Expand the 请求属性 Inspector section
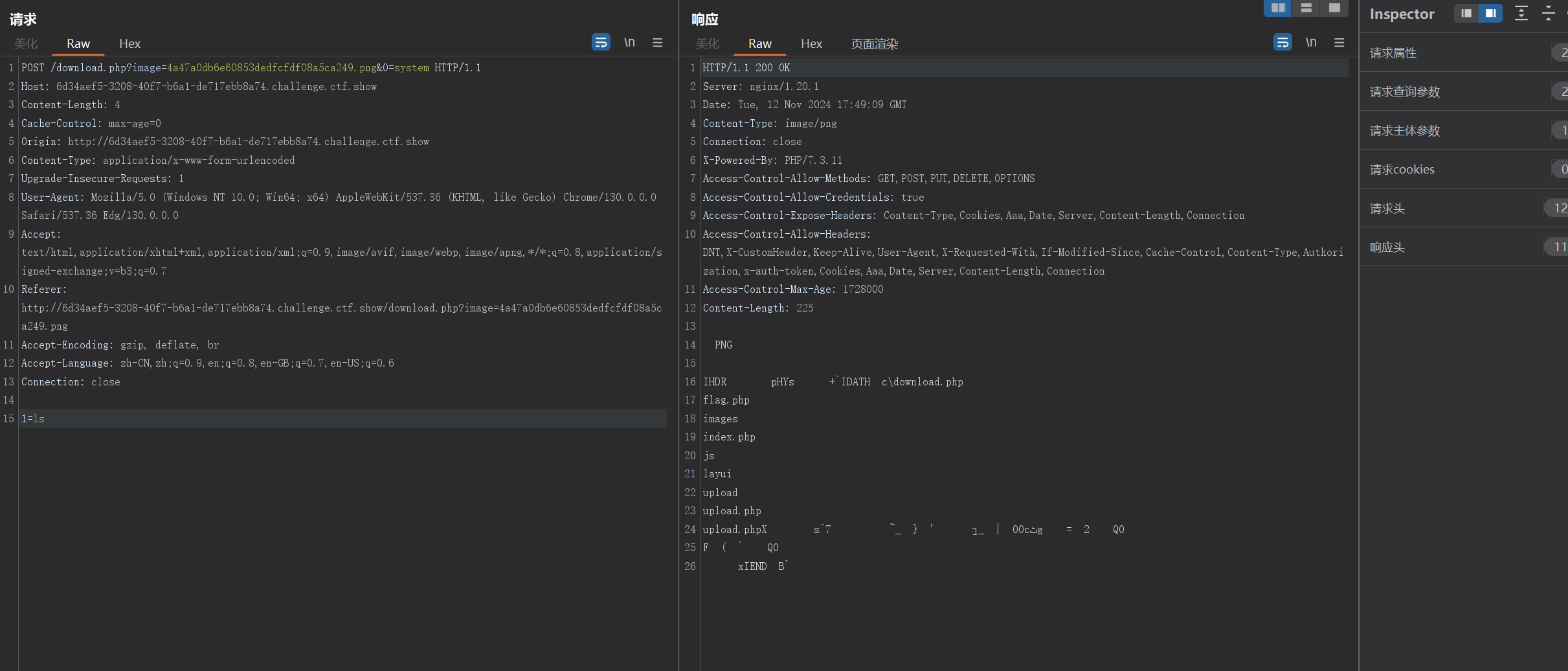Viewport: 1568px width, 671px height. click(1464, 52)
